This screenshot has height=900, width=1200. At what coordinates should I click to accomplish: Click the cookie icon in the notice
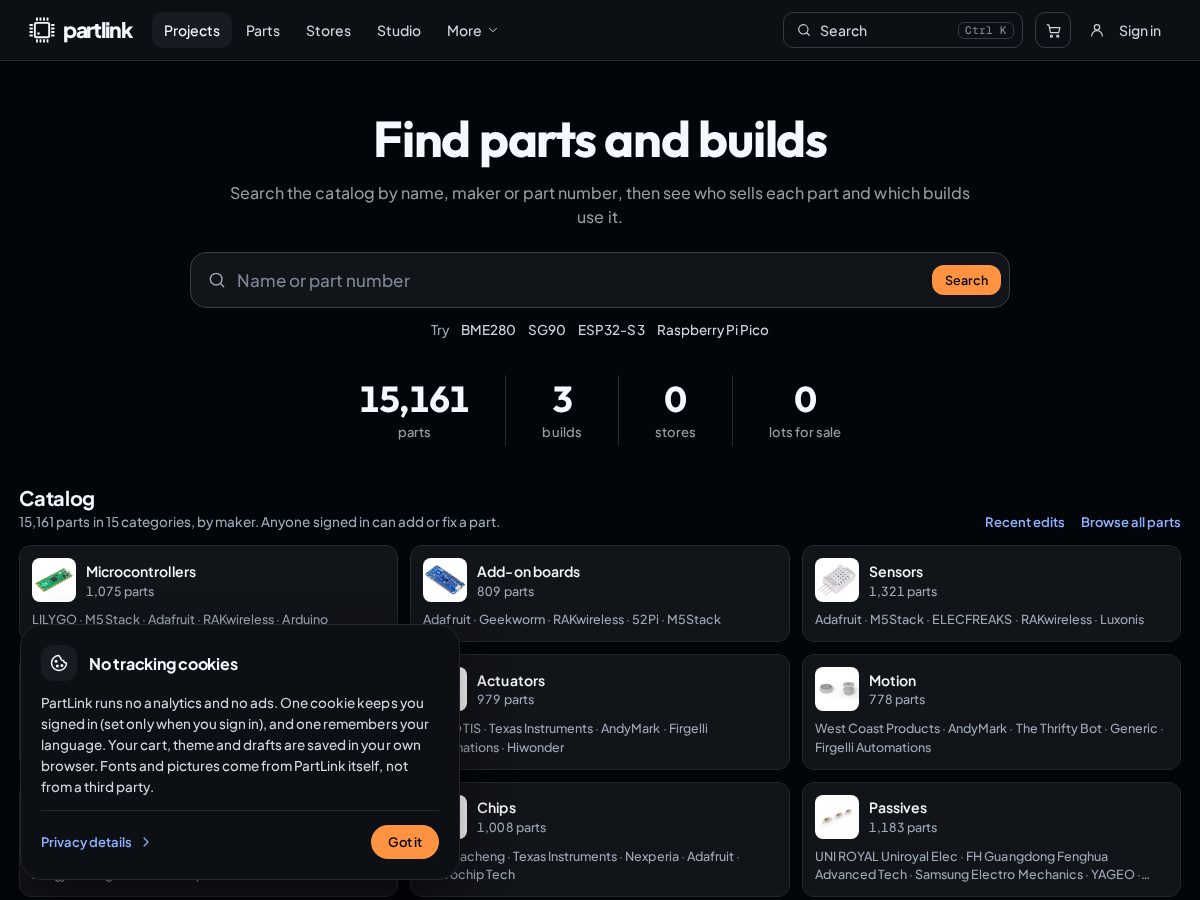tap(59, 663)
